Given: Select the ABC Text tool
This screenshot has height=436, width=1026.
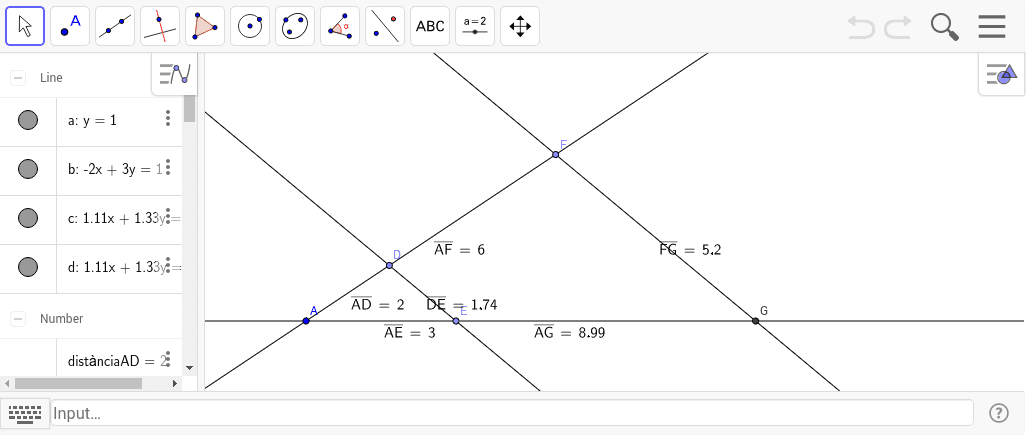Looking at the screenshot, I should point(430,26).
